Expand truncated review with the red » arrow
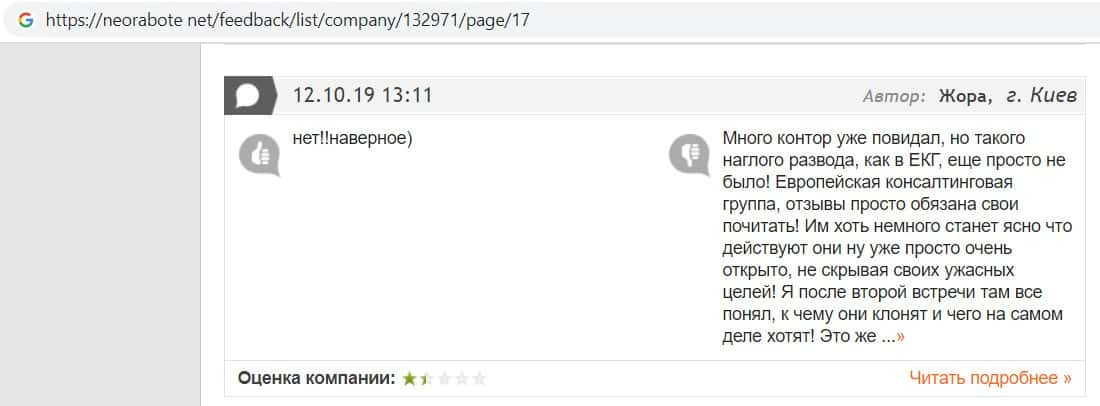This screenshot has width=1100, height=406. (901, 337)
